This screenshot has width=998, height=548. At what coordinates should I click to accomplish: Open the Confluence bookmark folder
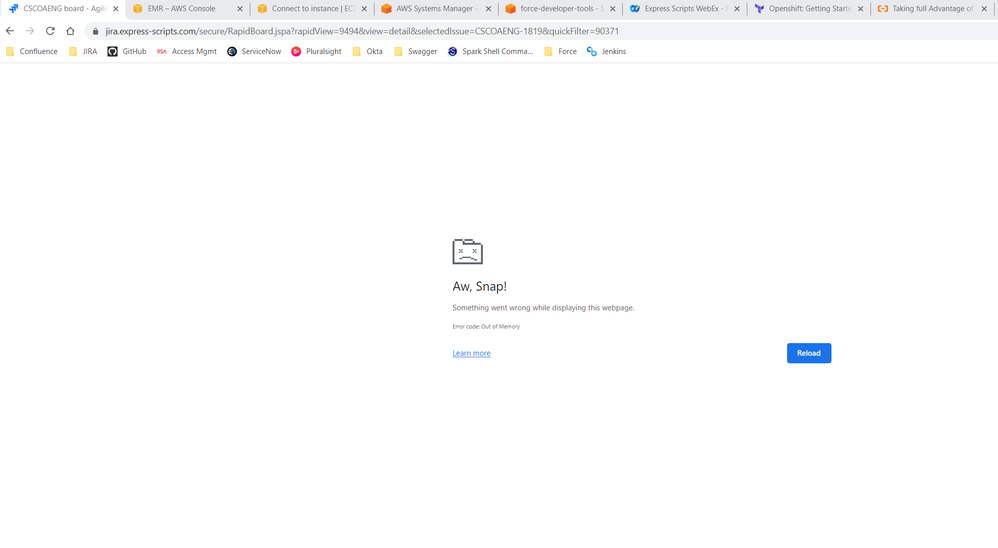(31, 52)
